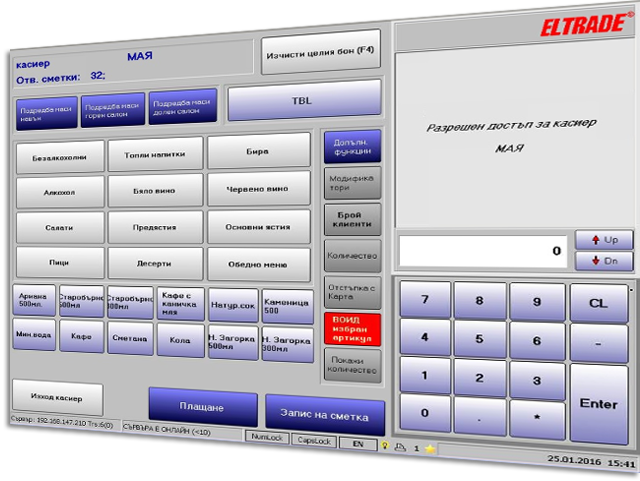
Task: Add Н. Загорка 300мл item
Action: click(x=287, y=344)
